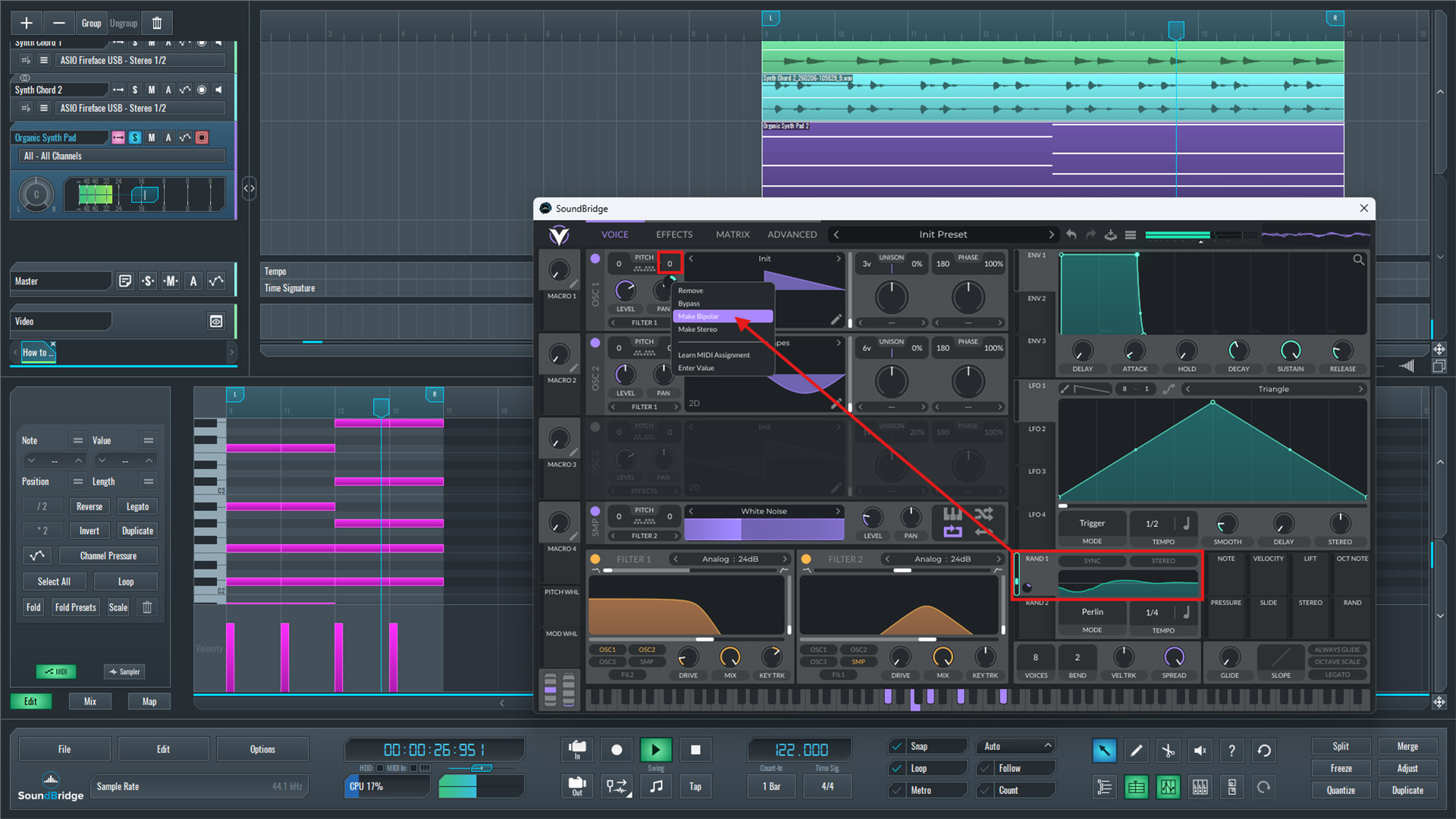Select the mute speaker tool
The image size is (1456, 819).
tap(1200, 751)
